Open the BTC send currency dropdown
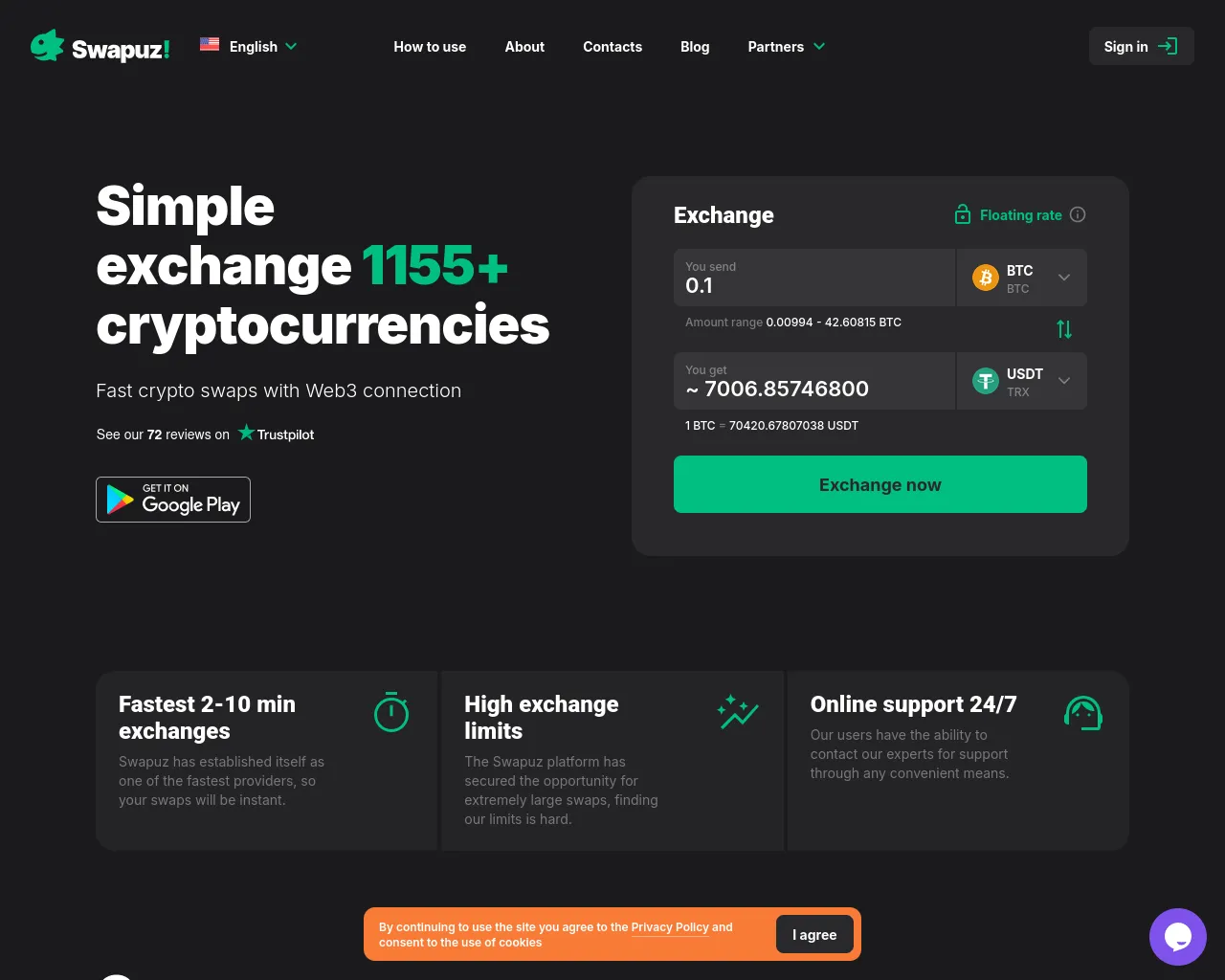Image resolution: width=1225 pixels, height=980 pixels. pos(1022,278)
